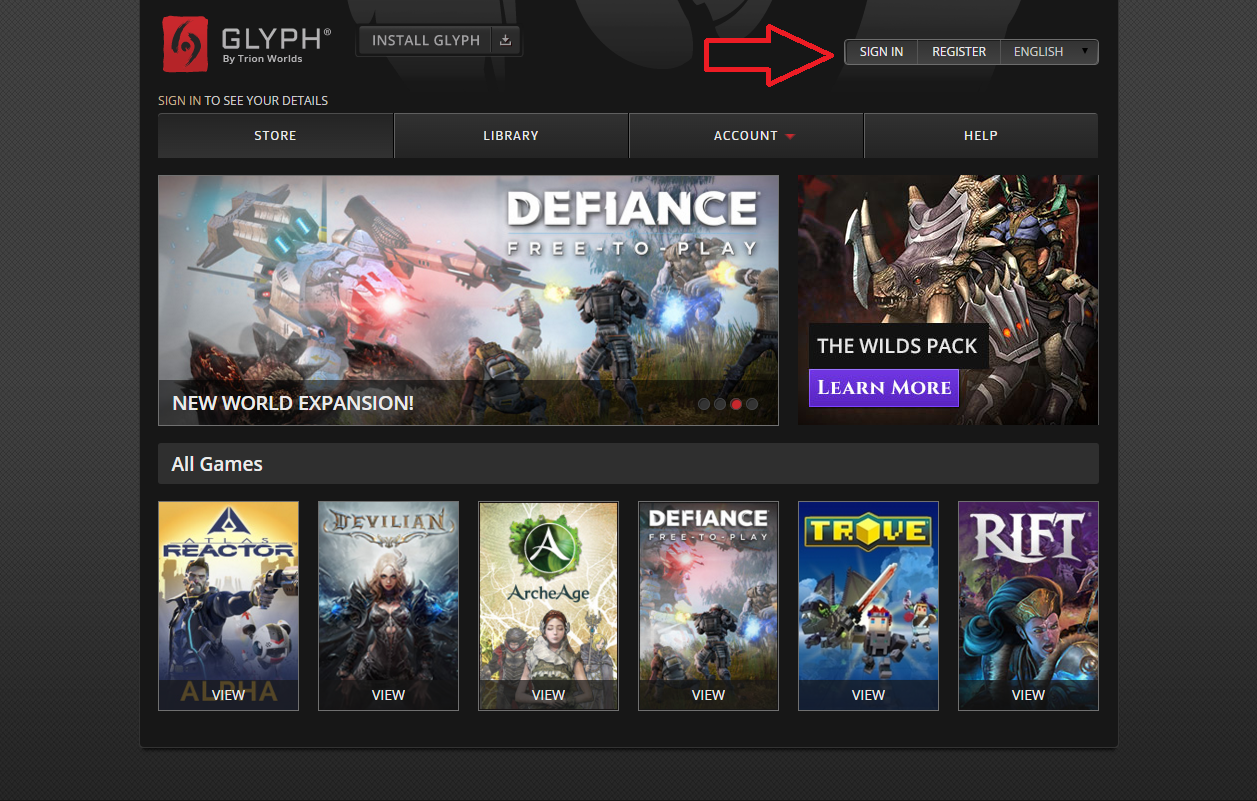Open the Atlas Reactor game tile
1257x801 pixels.
click(x=228, y=606)
